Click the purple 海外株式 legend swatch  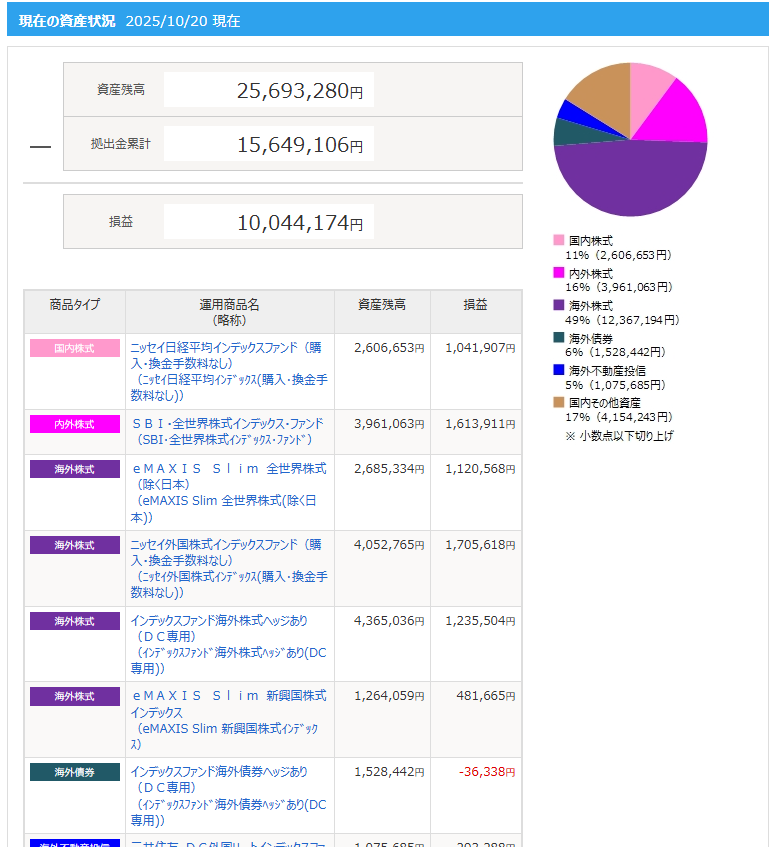pos(559,305)
